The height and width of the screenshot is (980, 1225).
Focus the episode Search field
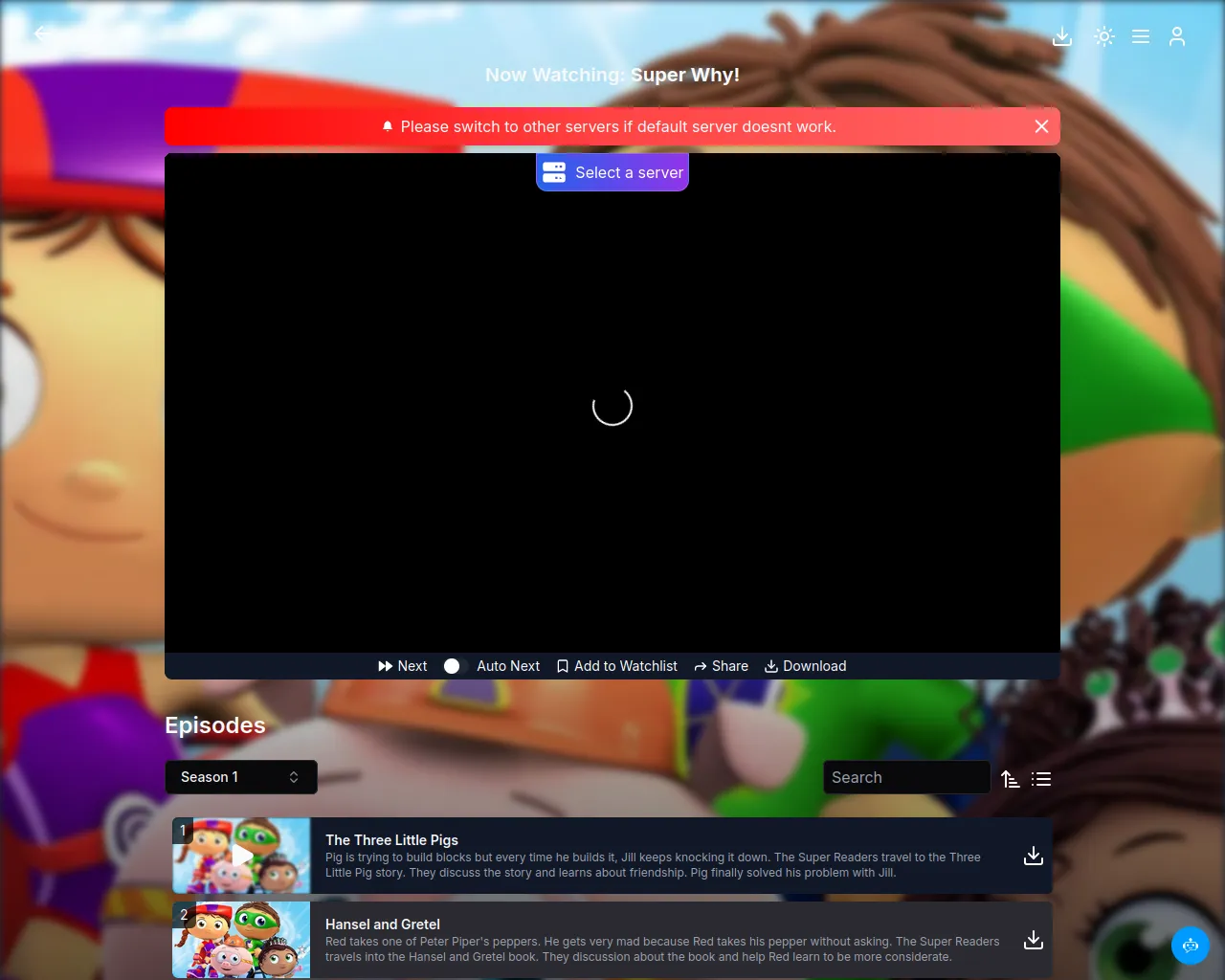[x=906, y=777]
